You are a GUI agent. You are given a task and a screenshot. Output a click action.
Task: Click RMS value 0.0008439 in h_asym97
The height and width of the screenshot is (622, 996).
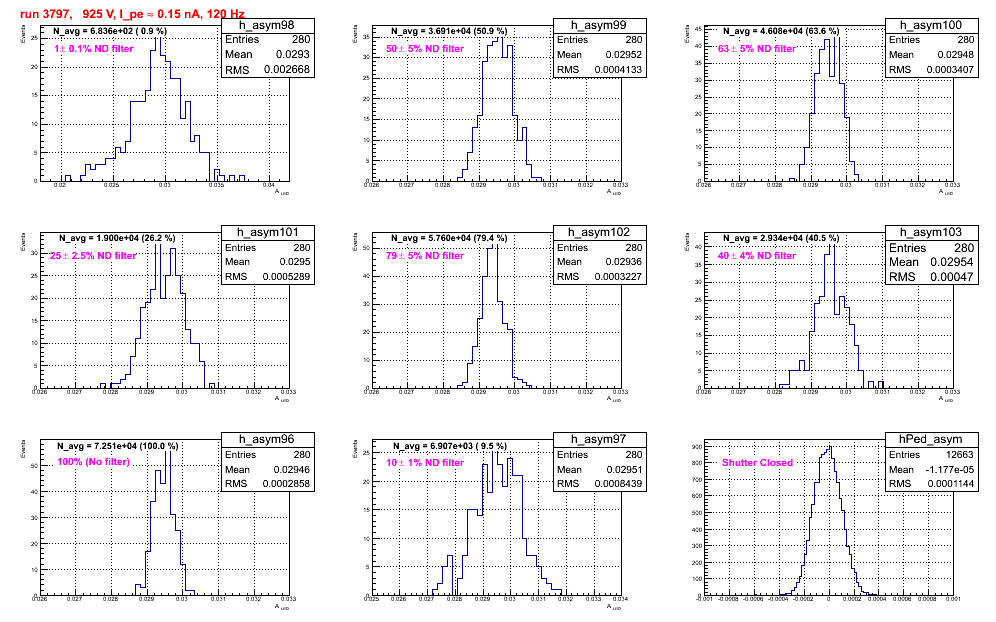(x=618, y=484)
